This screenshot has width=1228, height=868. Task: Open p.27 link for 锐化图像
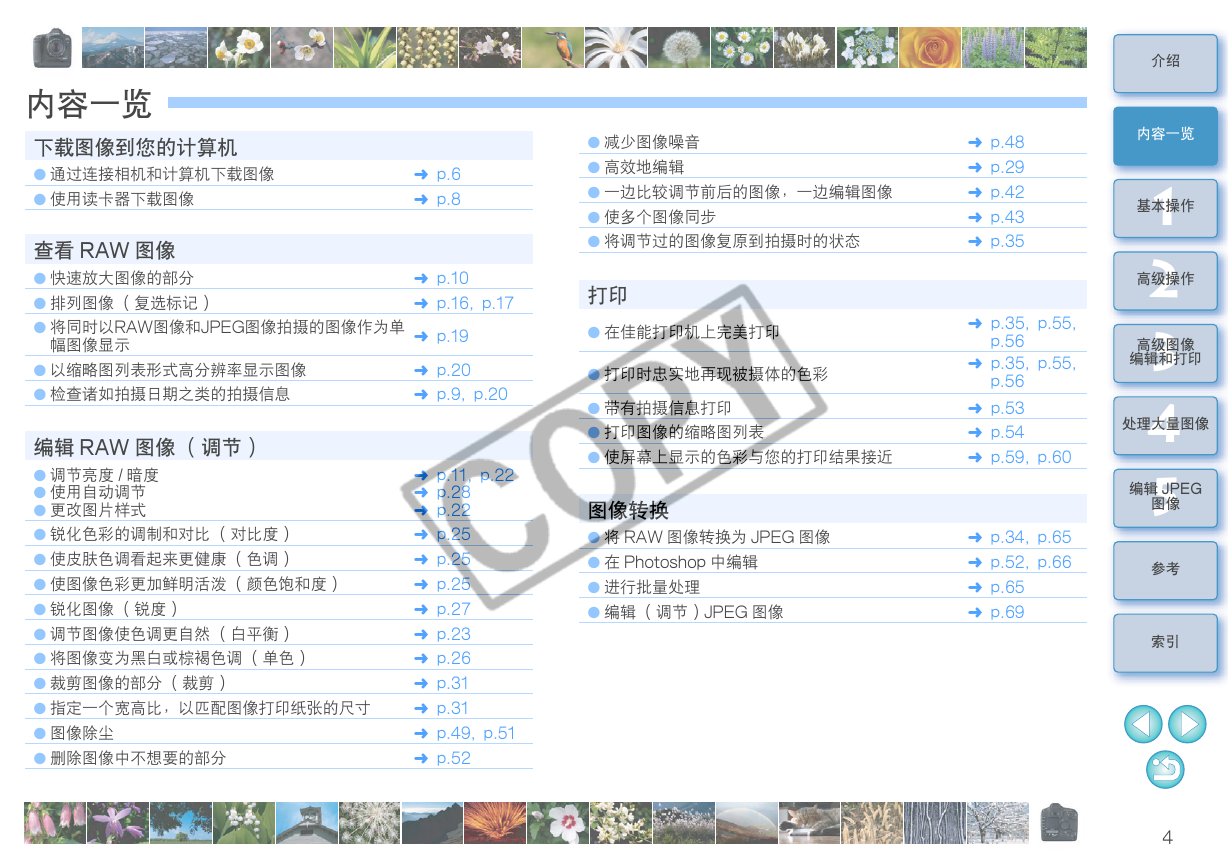pos(453,609)
